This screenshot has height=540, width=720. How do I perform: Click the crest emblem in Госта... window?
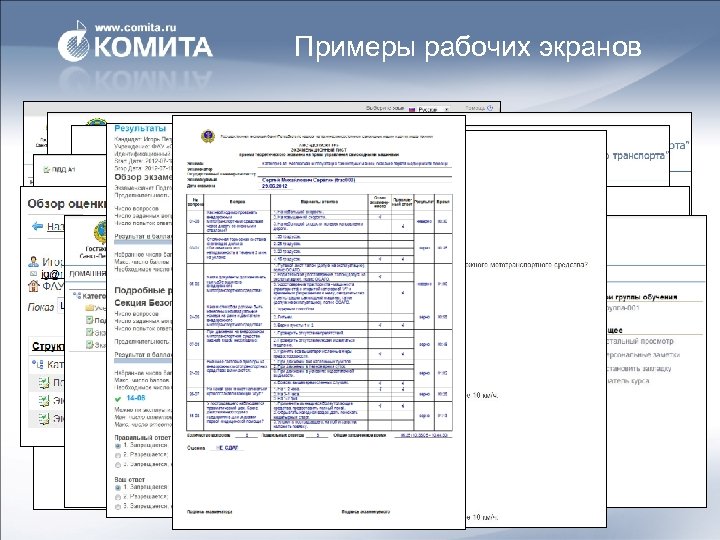pos(100,232)
